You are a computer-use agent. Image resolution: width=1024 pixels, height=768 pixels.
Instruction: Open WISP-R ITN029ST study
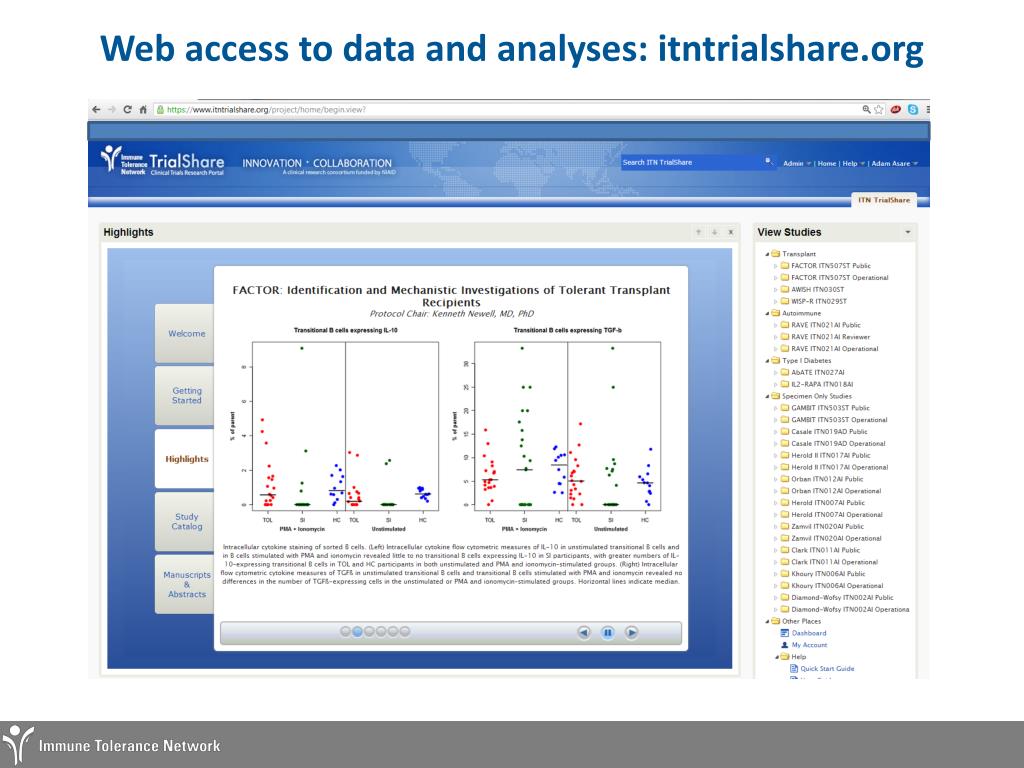819,301
